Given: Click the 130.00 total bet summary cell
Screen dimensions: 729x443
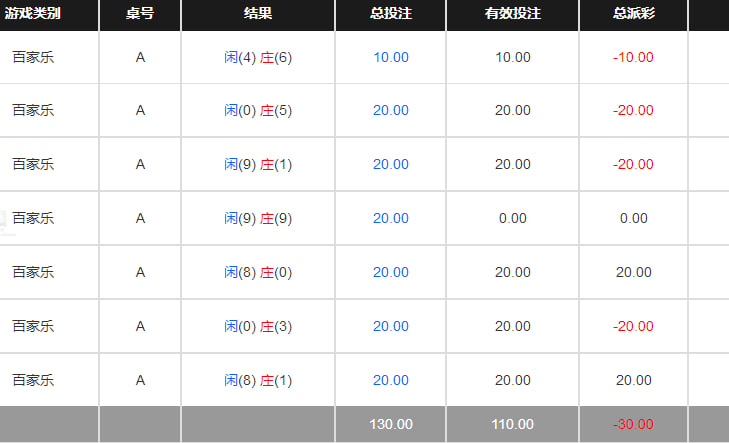Looking at the screenshot, I should tap(391, 424).
